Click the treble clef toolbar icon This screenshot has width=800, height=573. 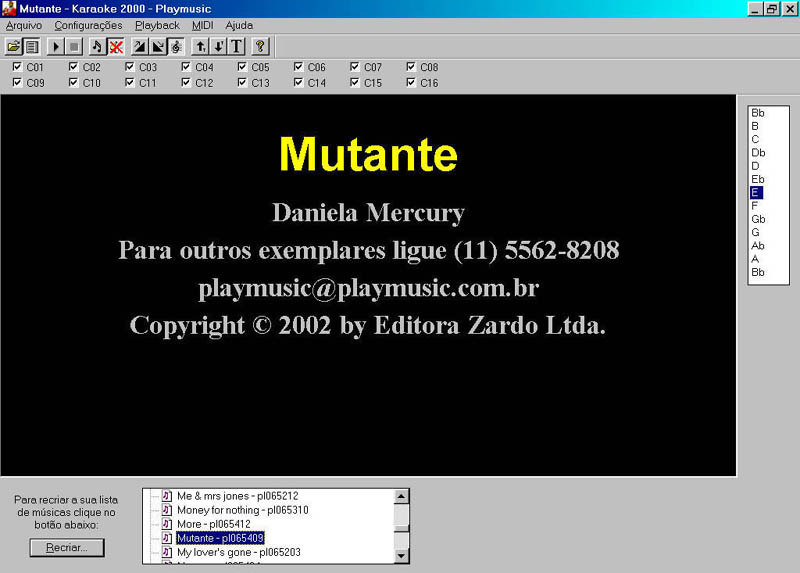(x=176, y=47)
